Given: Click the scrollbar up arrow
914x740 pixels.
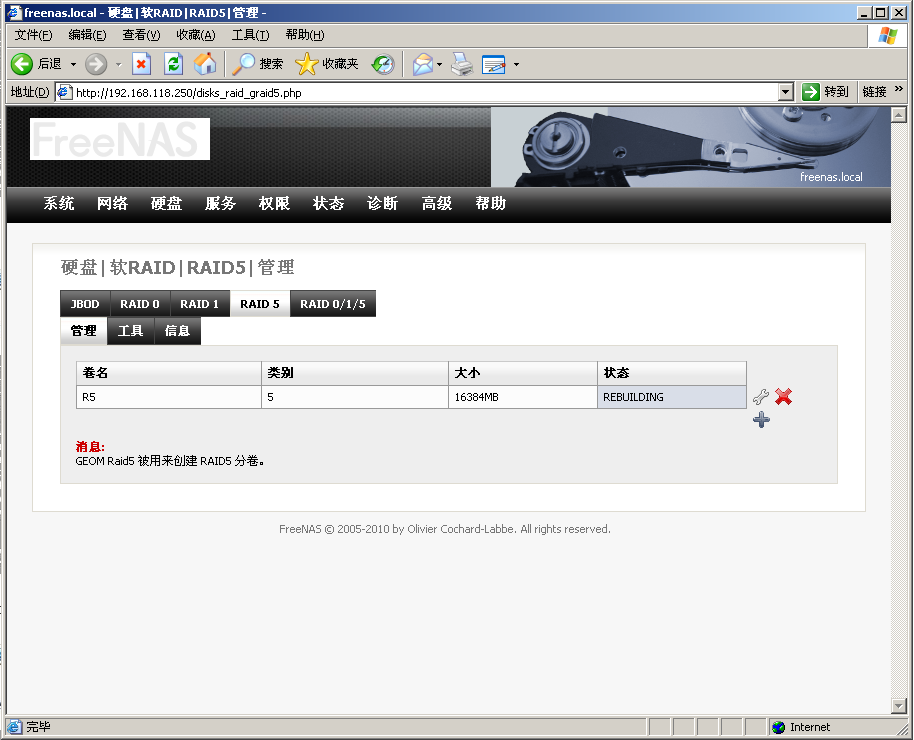Looking at the screenshot, I should [x=899, y=114].
